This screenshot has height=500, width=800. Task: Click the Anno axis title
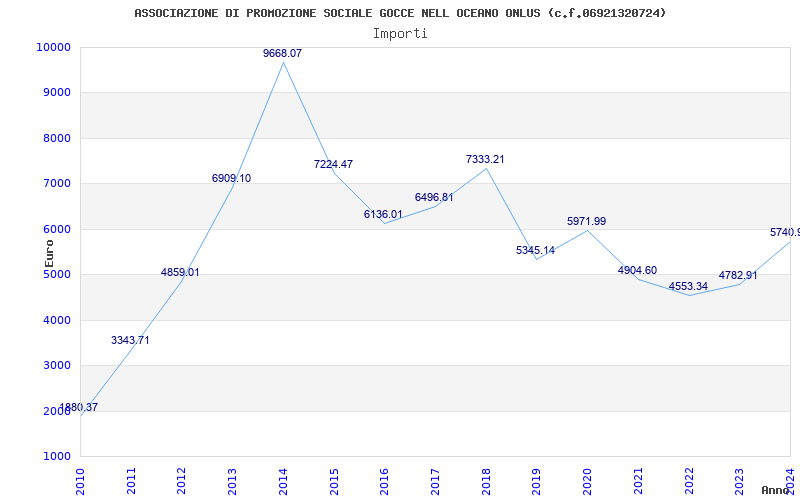[775, 490]
